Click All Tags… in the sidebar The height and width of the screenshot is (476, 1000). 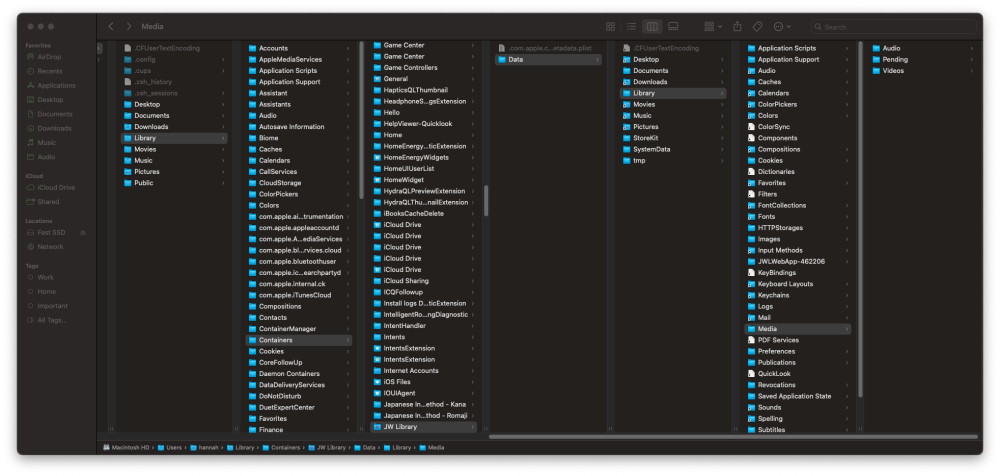click(x=52, y=320)
